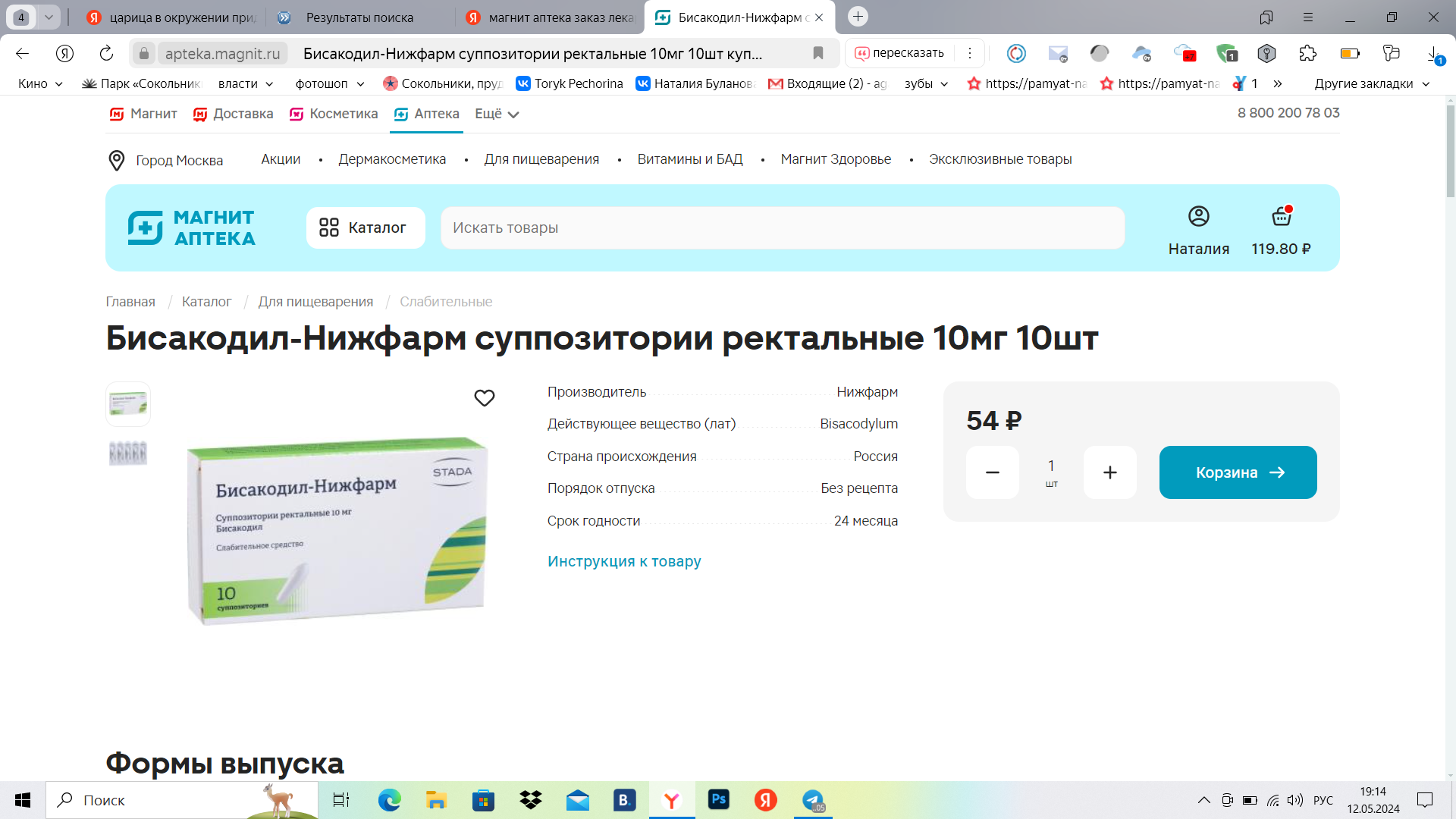Open Mail app from taskbar
This screenshot has height=819, width=1456.
pyautogui.click(x=578, y=800)
